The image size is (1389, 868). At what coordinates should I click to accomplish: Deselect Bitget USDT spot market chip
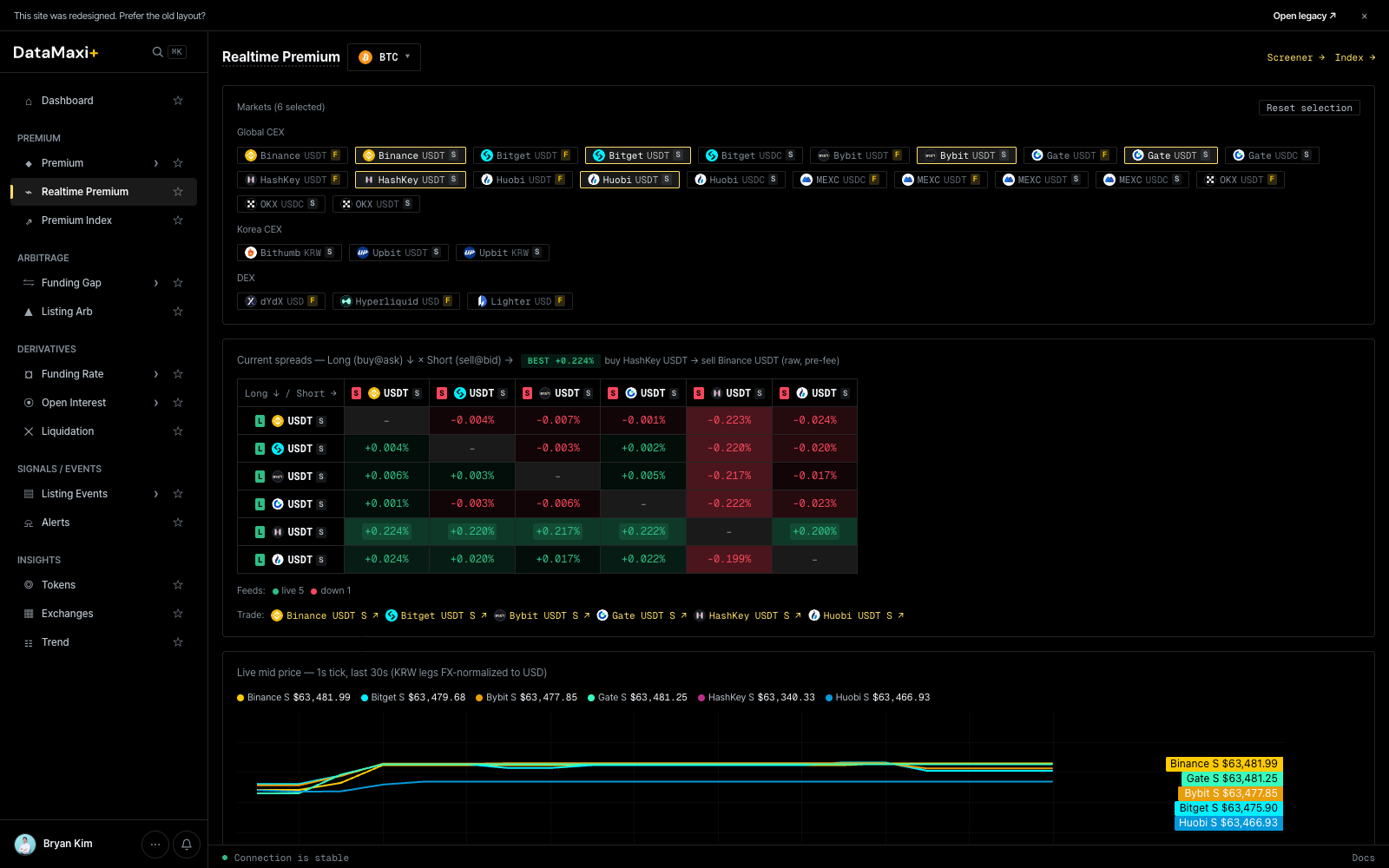click(638, 155)
